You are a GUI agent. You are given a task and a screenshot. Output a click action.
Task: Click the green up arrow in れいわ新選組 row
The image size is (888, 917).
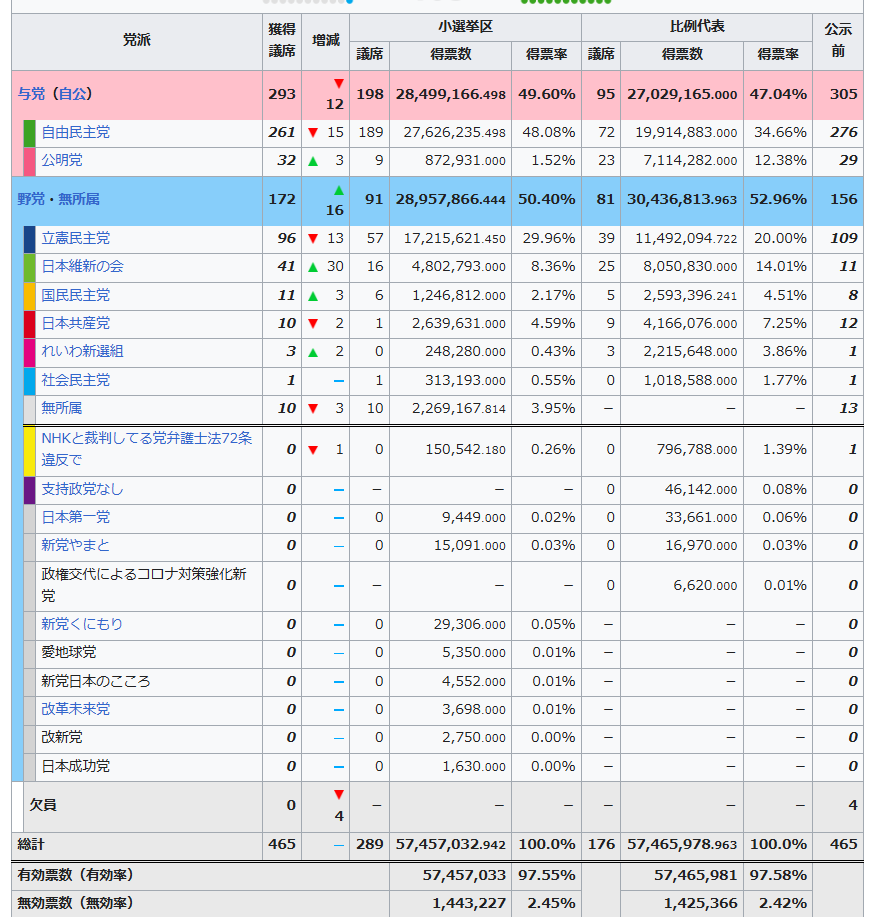click(313, 353)
